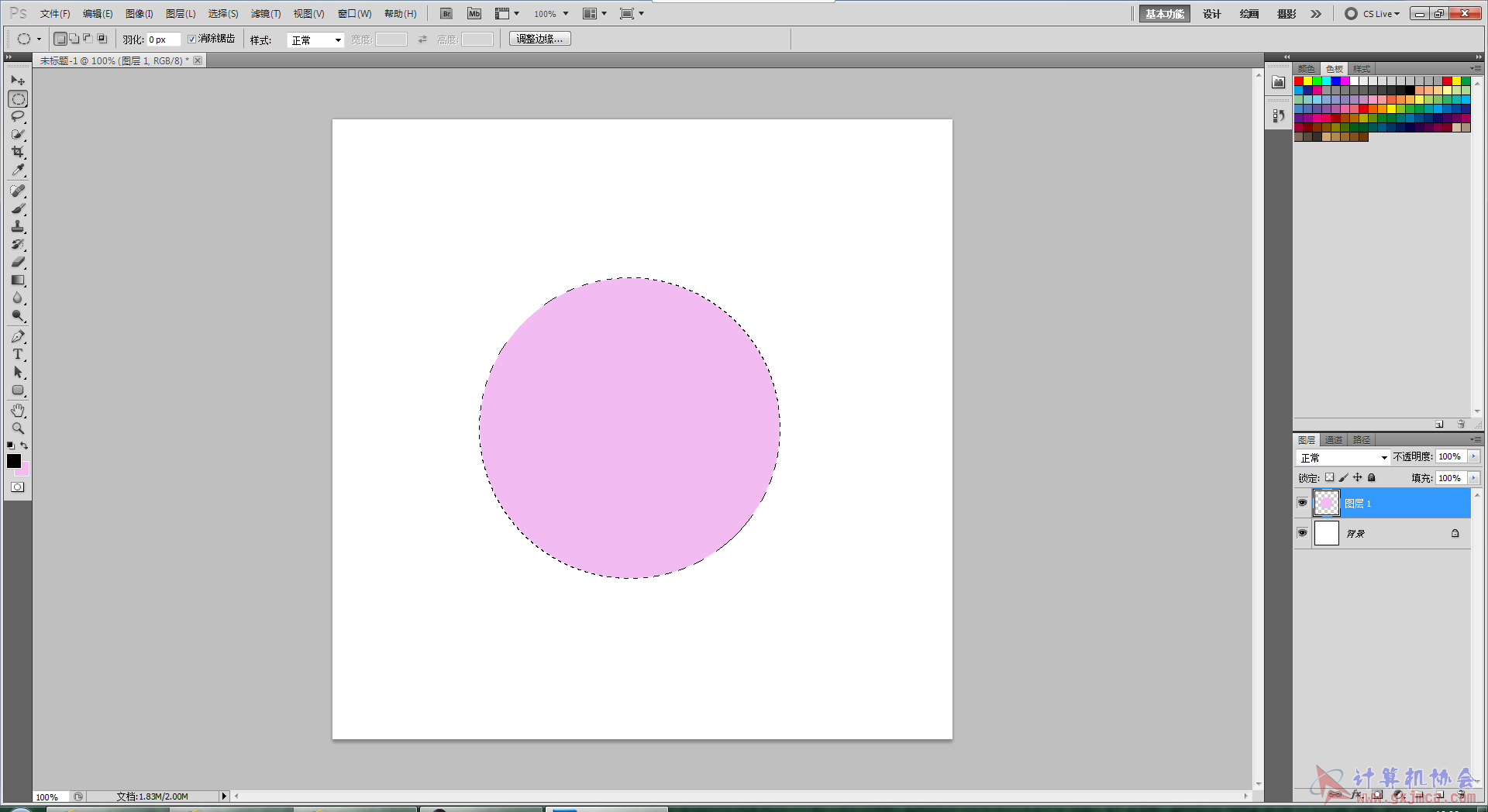1488x812 pixels.
Task: Swap foreground and background colors
Action: 24,446
